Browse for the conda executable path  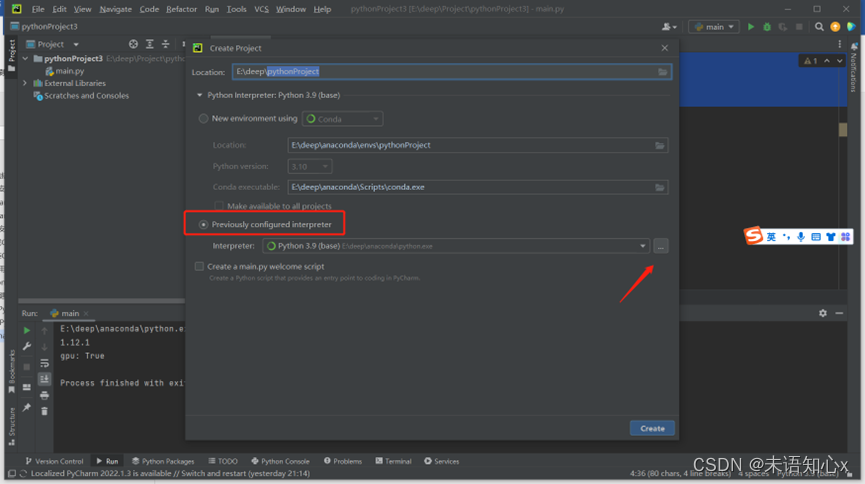click(660, 187)
